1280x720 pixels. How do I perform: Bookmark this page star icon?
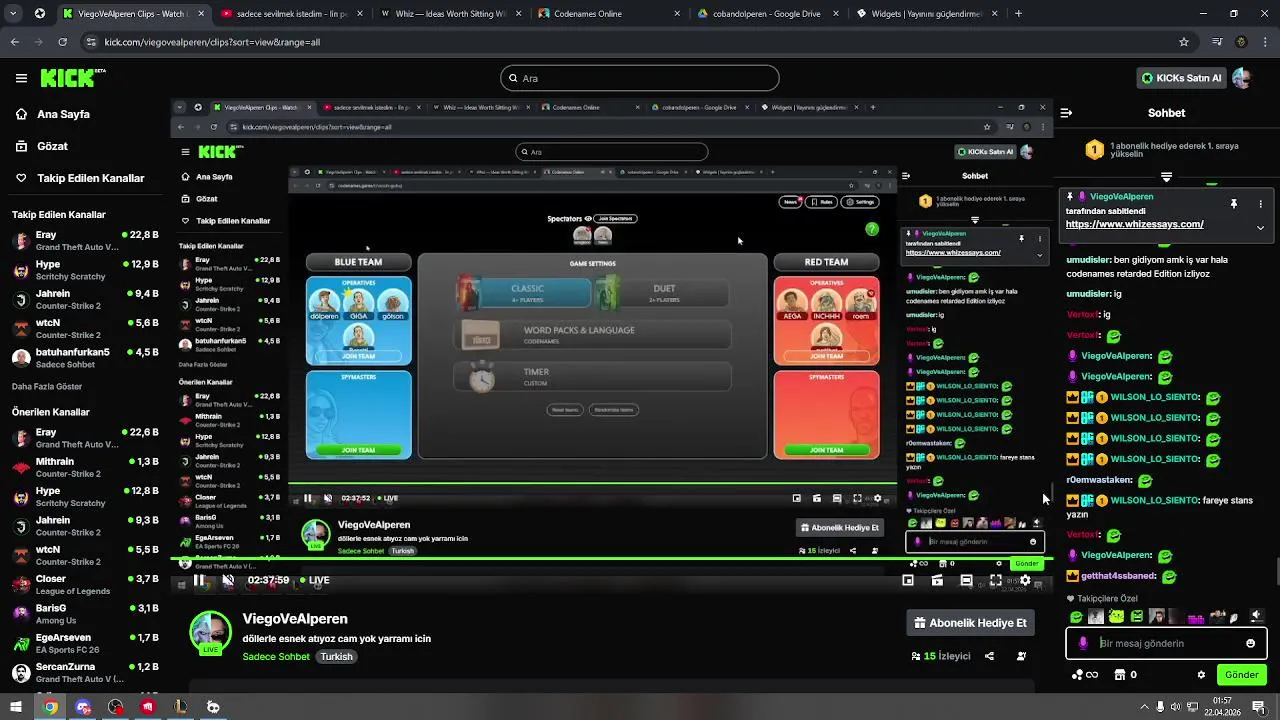[1184, 42]
